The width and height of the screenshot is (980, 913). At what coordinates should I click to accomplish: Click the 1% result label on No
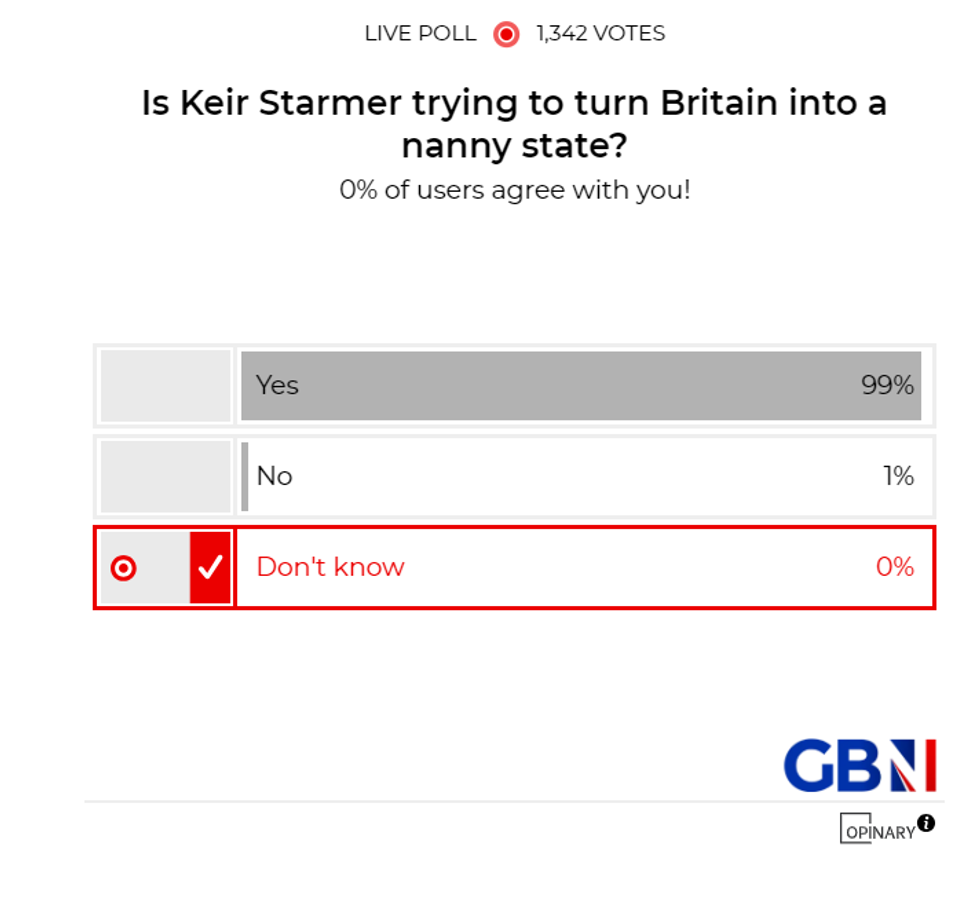(x=899, y=476)
